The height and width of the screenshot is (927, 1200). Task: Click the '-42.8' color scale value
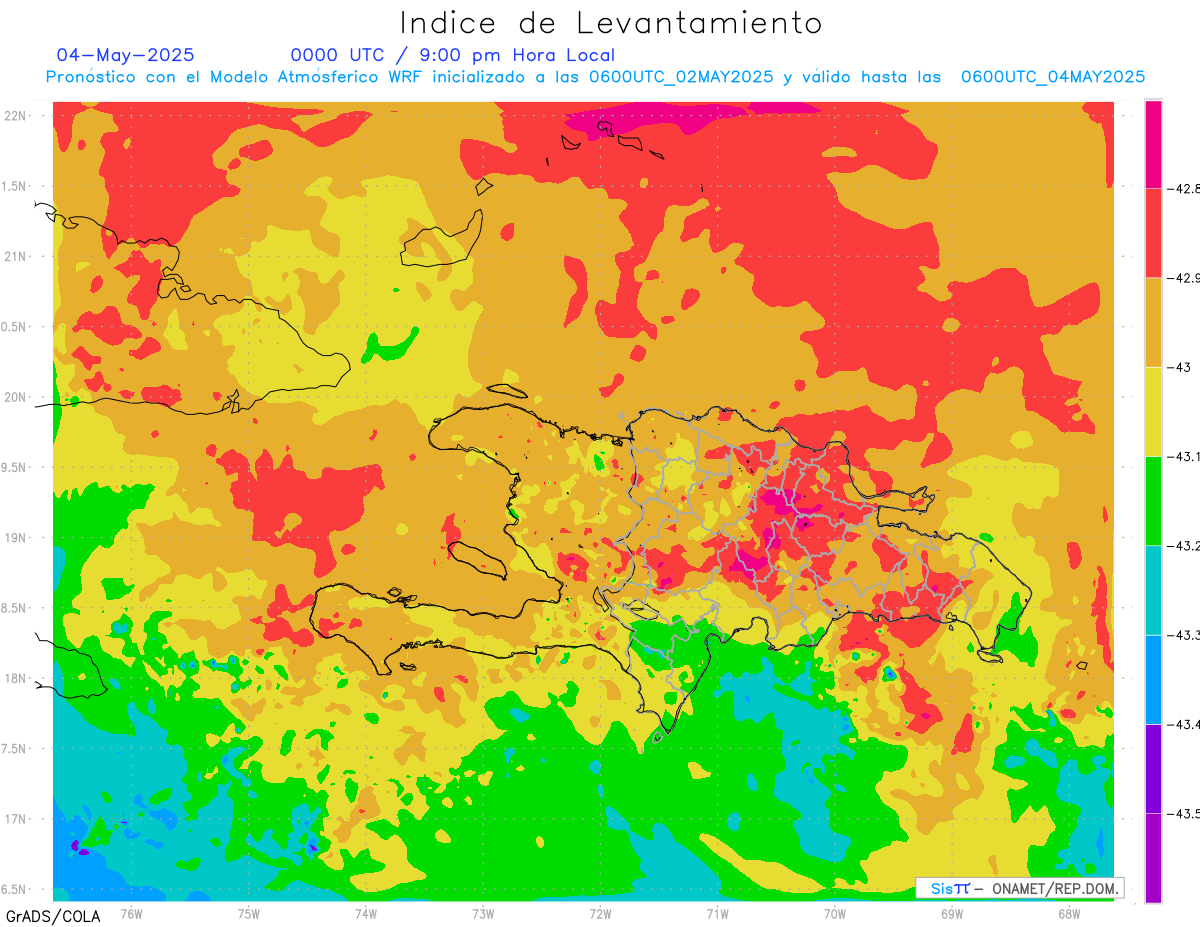pyautogui.click(x=1182, y=188)
